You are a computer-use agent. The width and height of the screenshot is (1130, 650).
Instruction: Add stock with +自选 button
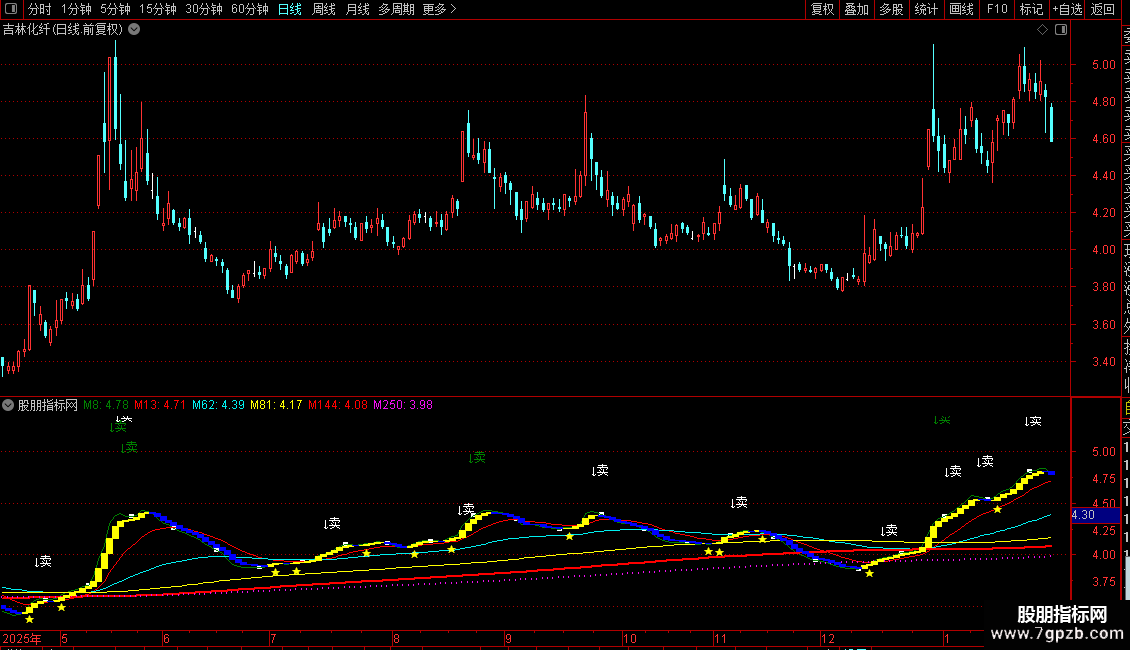[1067, 9]
